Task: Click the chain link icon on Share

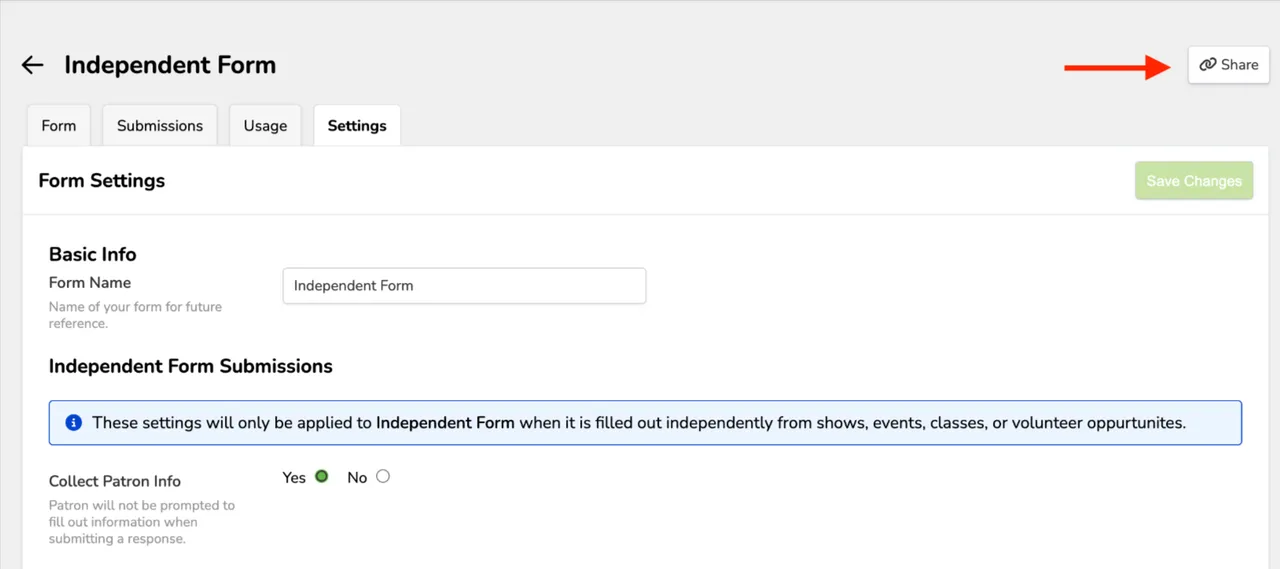Action: [1208, 65]
